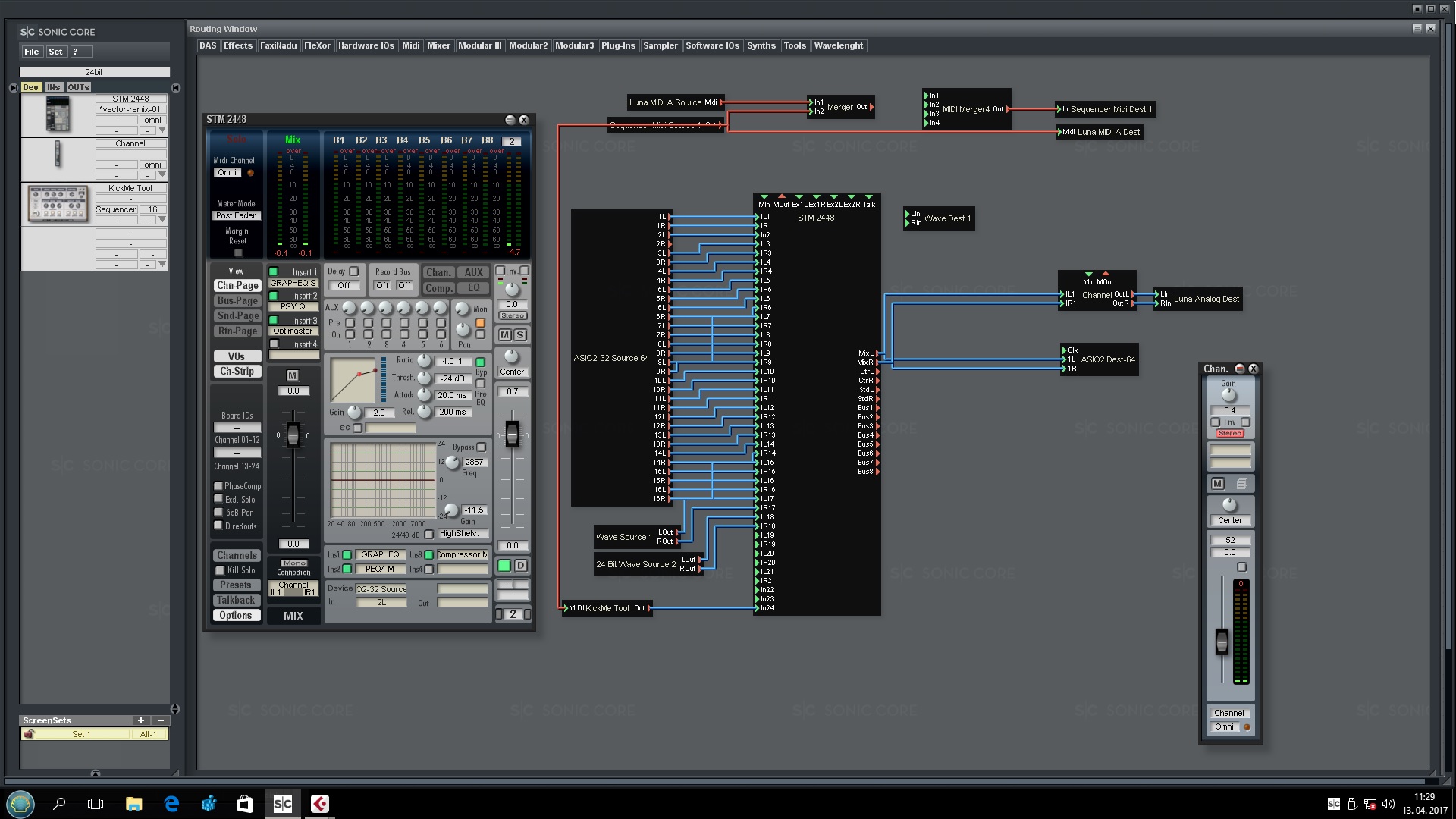Open the Ch-Strip view
The image size is (1456, 819).
pyautogui.click(x=237, y=372)
